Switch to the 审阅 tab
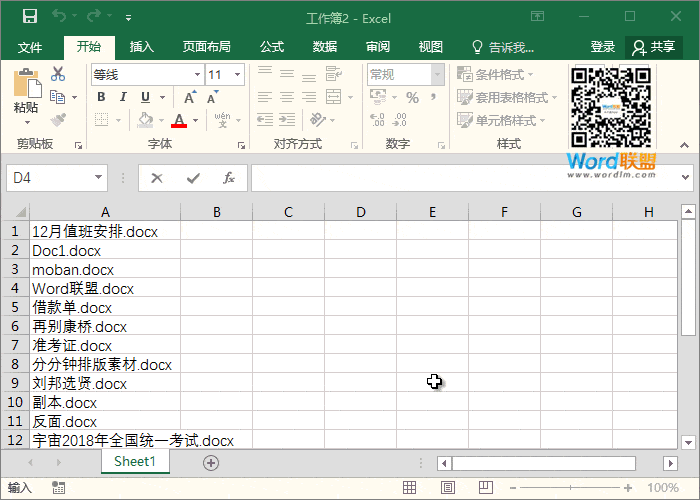This screenshot has width=700, height=500. point(378,46)
